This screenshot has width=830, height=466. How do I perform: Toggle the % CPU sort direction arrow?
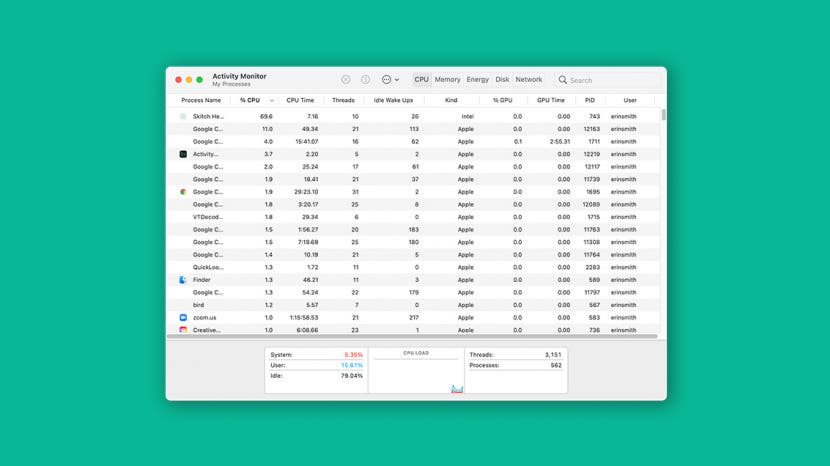click(x=272, y=101)
